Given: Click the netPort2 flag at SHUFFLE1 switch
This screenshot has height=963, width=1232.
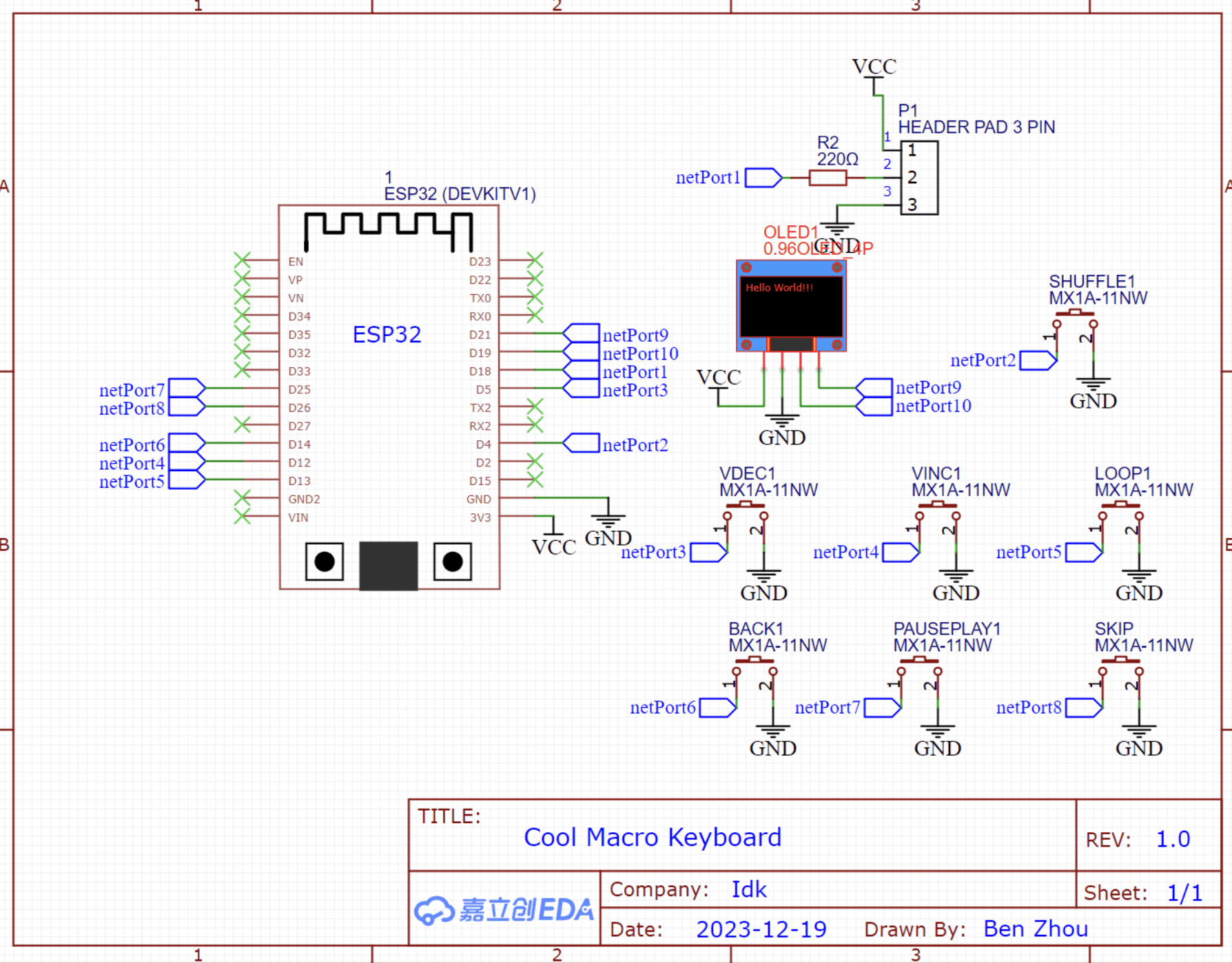Looking at the screenshot, I should click(1038, 360).
